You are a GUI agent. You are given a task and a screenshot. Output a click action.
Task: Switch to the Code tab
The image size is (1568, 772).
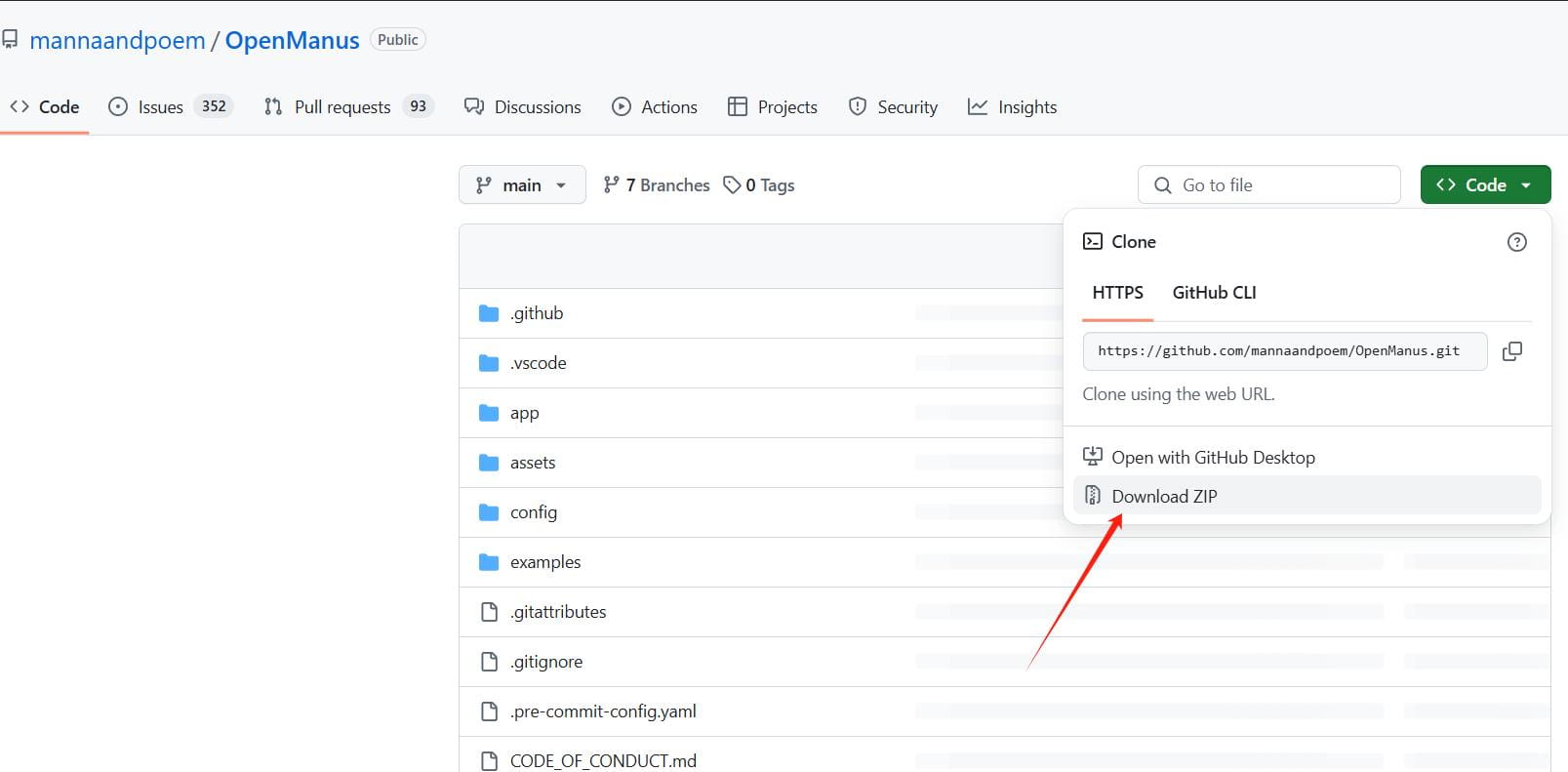pos(45,106)
